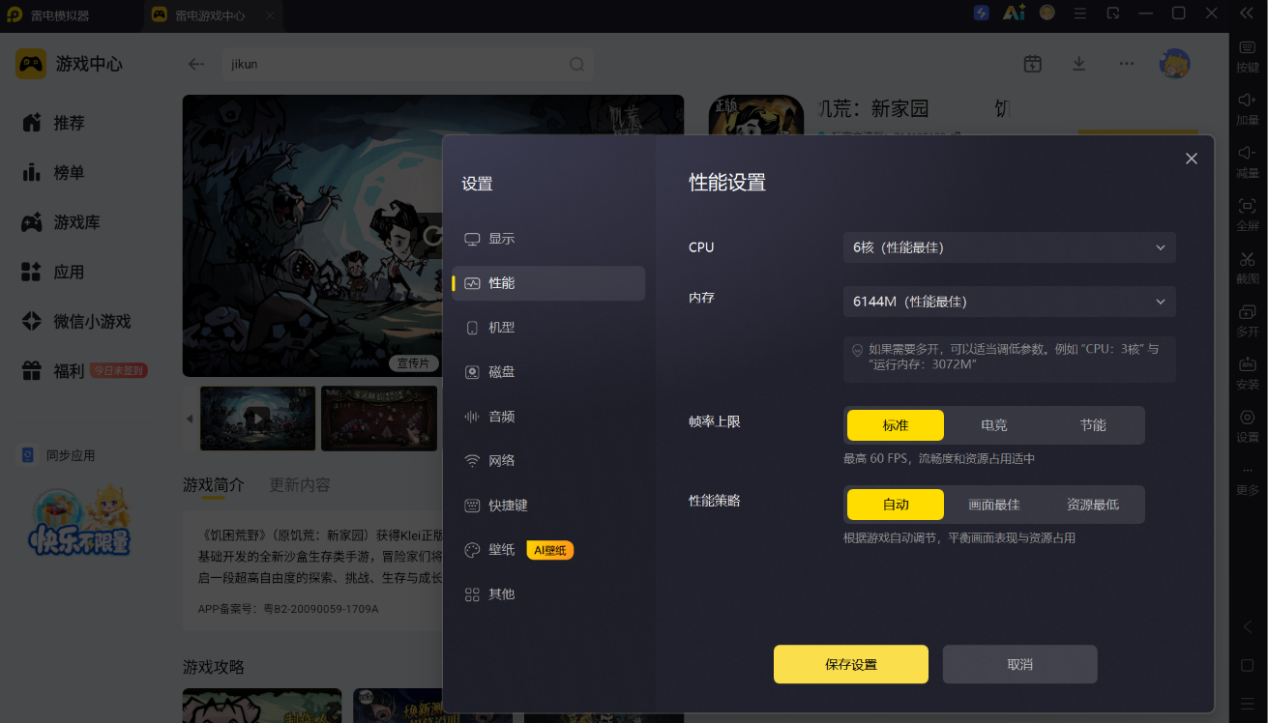The image size is (1268, 723).
Task: Select 标准 frame rate limit
Action: click(x=895, y=425)
